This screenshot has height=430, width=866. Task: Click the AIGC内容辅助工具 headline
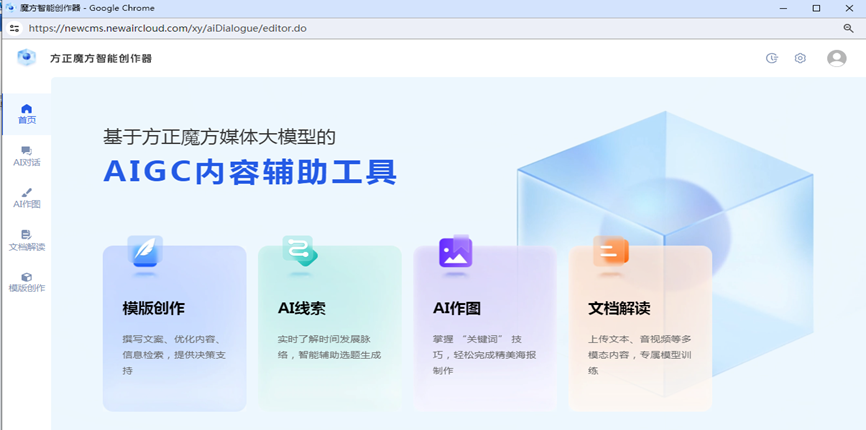click(x=250, y=172)
